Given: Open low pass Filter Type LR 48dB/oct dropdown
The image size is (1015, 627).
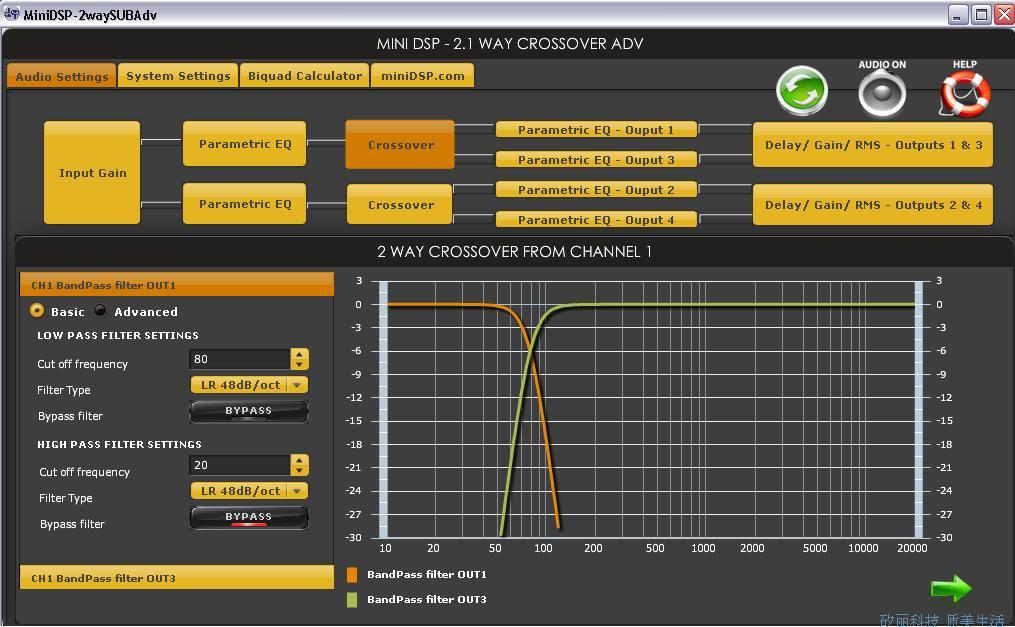Looking at the screenshot, I should [x=249, y=385].
